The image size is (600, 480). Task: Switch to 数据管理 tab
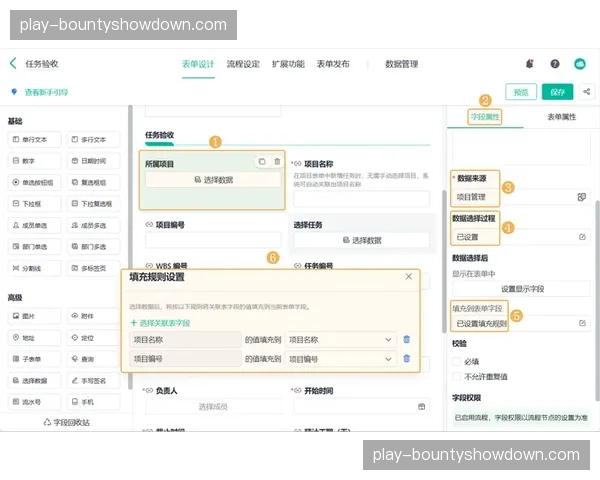(401, 64)
